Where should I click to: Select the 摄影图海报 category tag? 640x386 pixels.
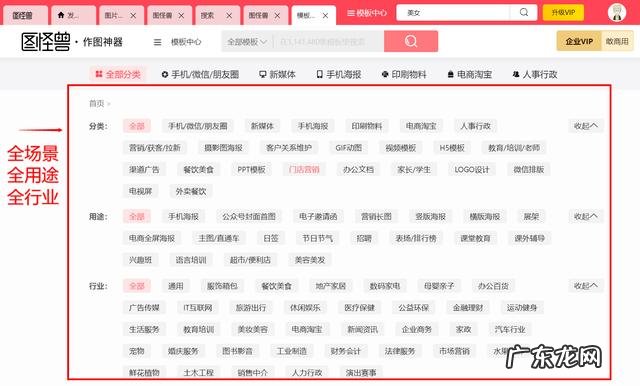click(x=223, y=148)
